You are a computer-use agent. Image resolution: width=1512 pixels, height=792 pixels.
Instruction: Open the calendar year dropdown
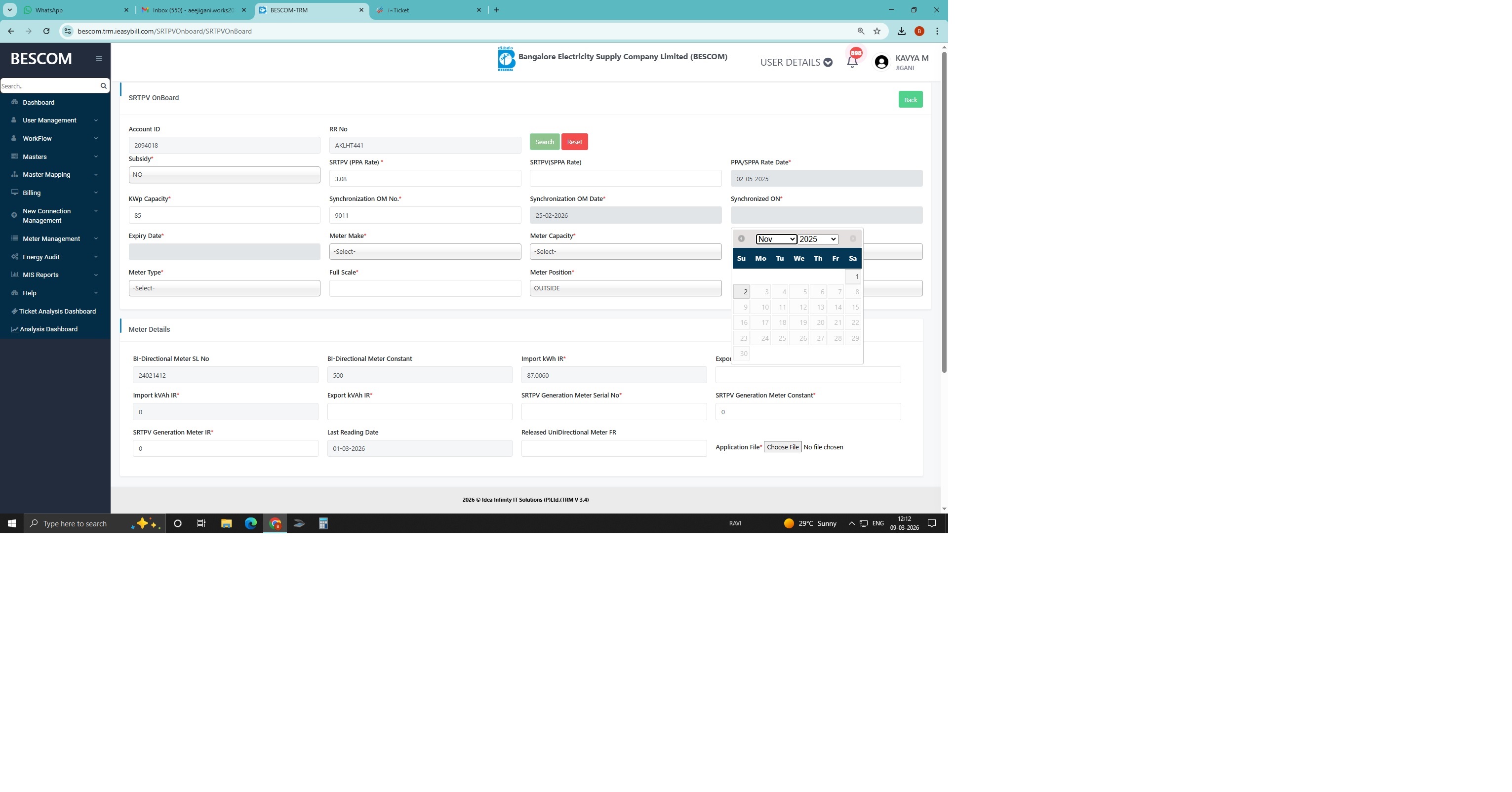point(818,239)
